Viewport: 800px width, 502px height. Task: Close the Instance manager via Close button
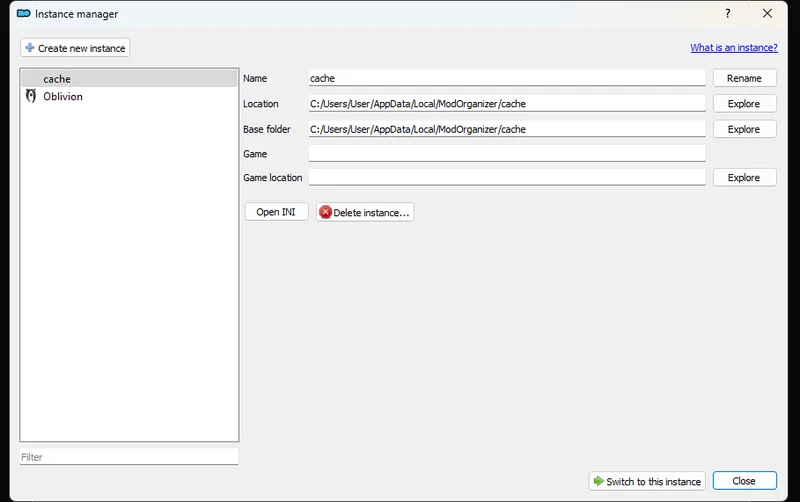coord(744,481)
